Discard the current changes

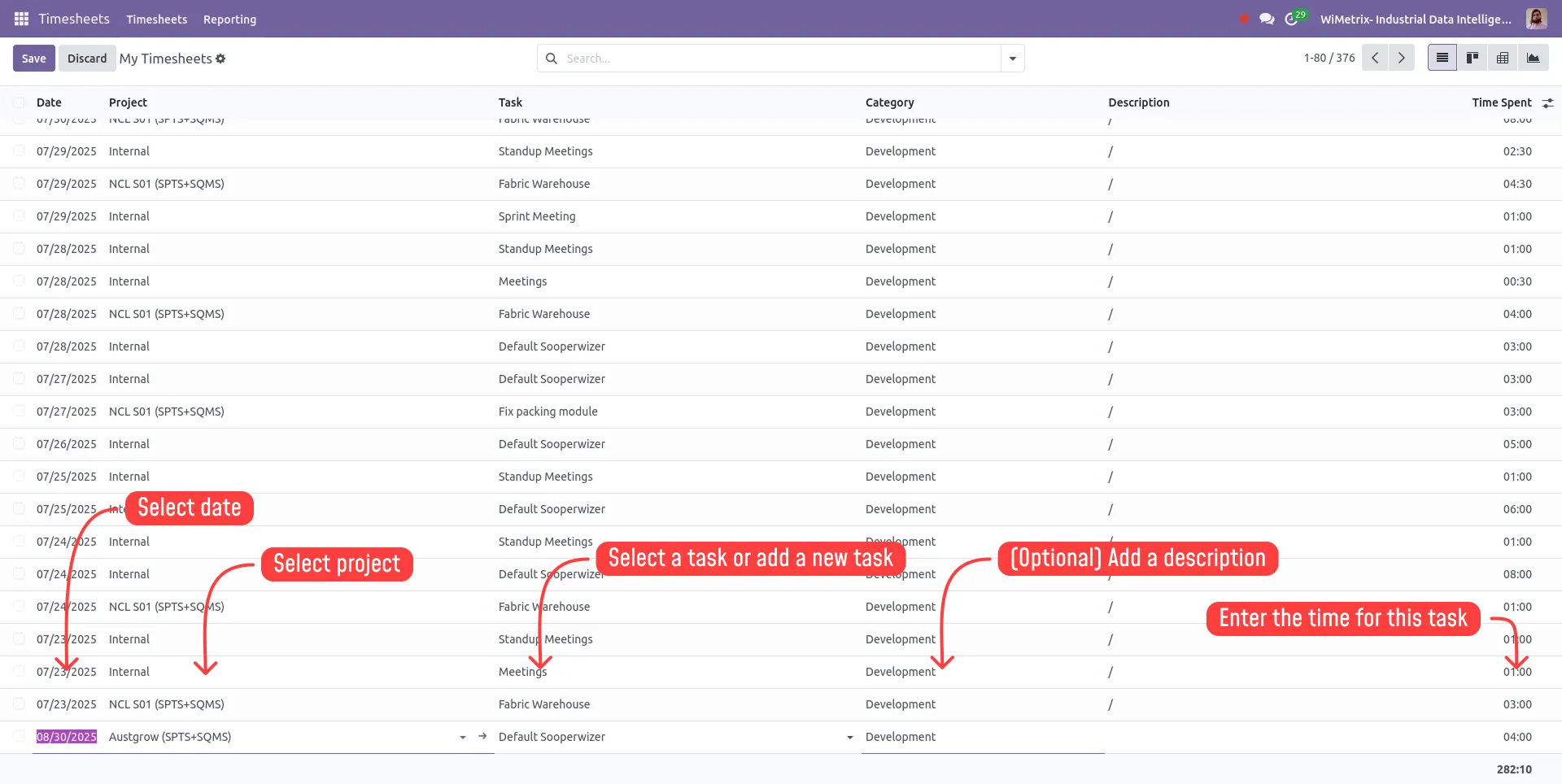coord(87,59)
